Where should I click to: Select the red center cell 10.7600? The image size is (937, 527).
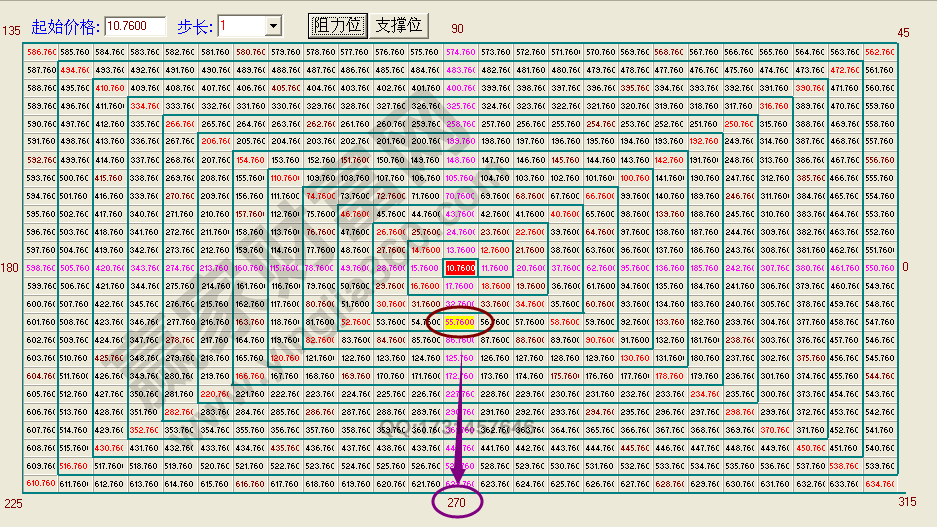click(x=460, y=268)
